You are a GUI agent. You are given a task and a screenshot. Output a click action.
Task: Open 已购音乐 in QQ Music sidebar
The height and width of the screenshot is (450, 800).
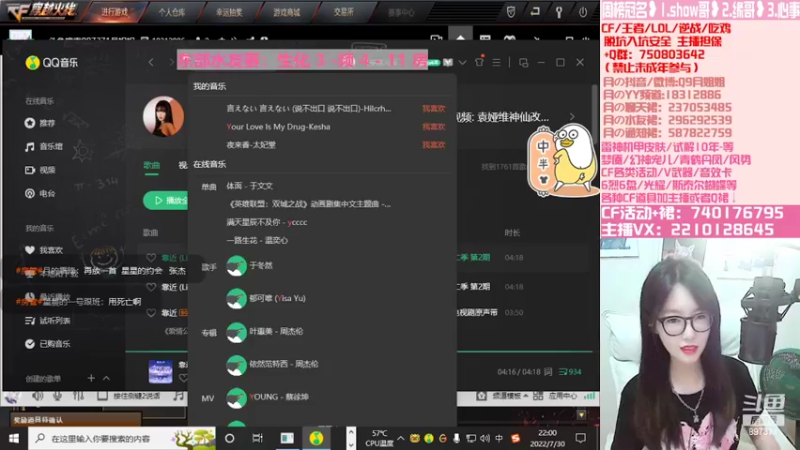(x=47, y=344)
